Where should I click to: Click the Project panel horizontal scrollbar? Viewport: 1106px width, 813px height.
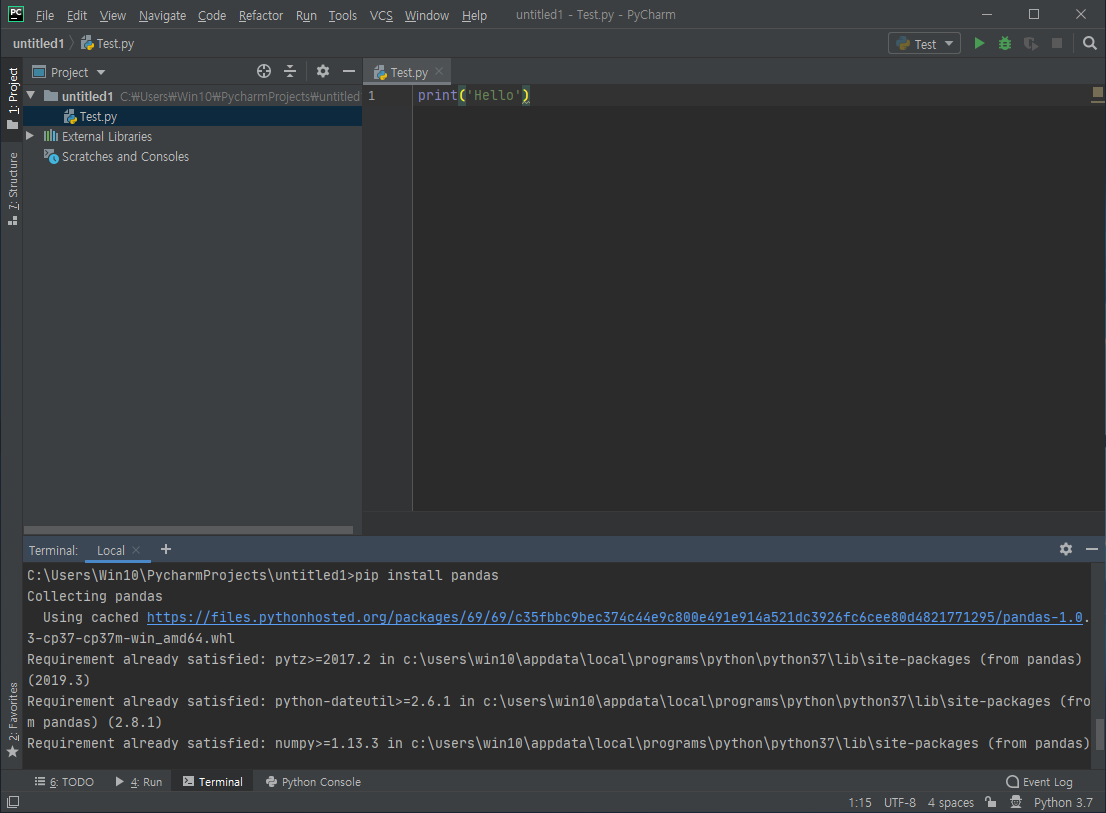(x=188, y=530)
